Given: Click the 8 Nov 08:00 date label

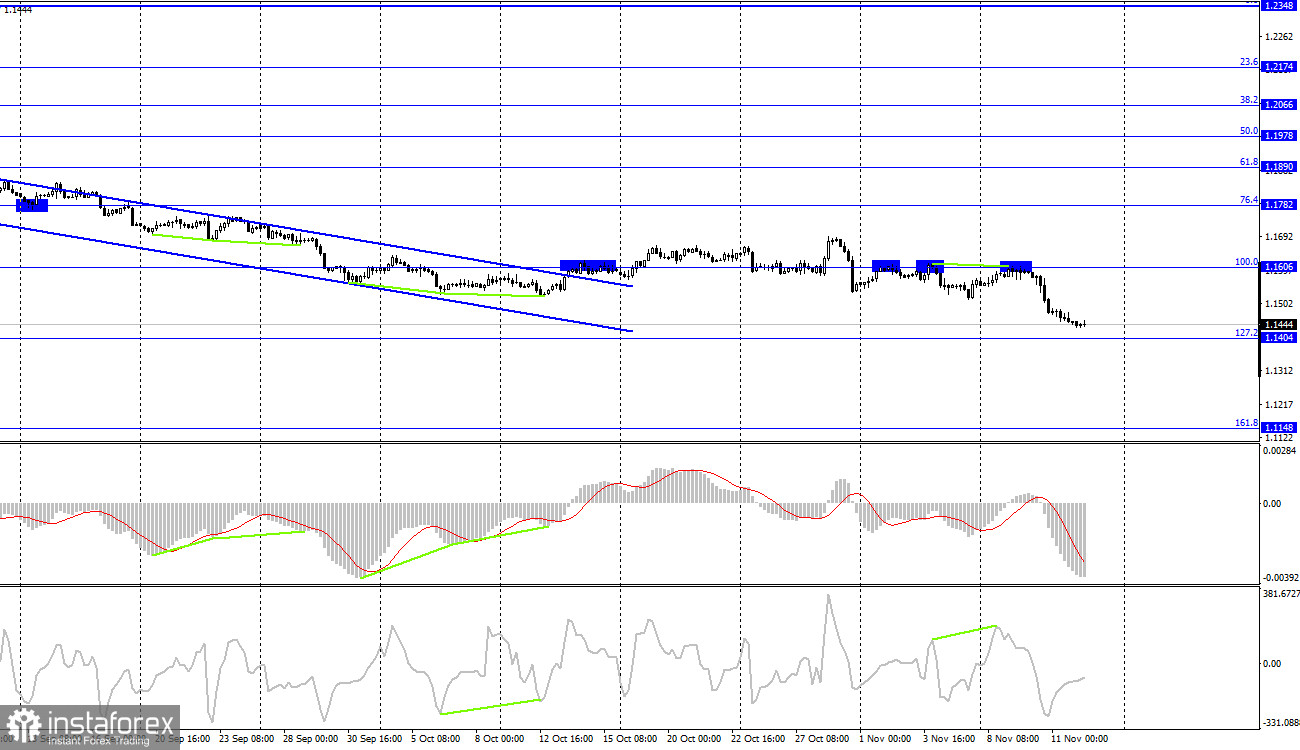Looking at the screenshot, I should coord(1013,740).
